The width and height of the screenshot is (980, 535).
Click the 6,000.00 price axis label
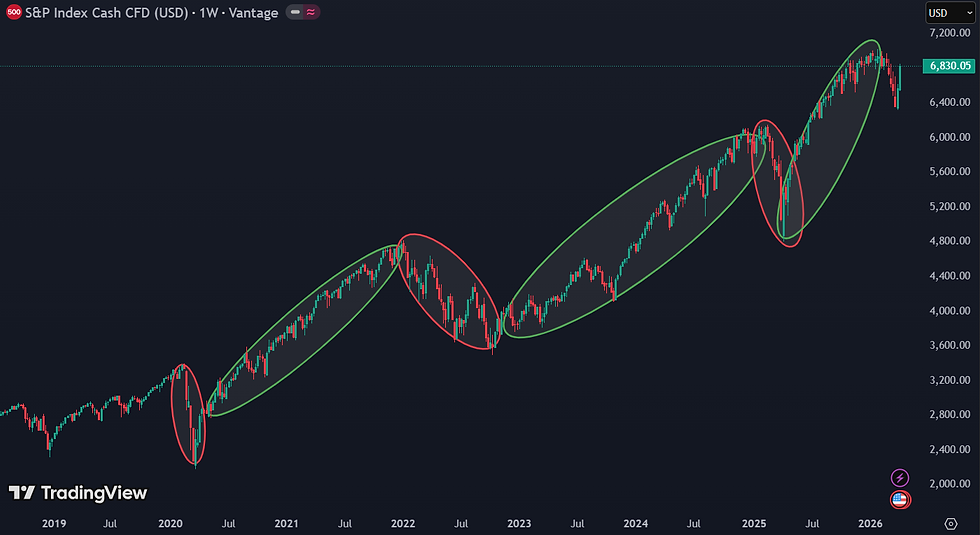click(949, 137)
